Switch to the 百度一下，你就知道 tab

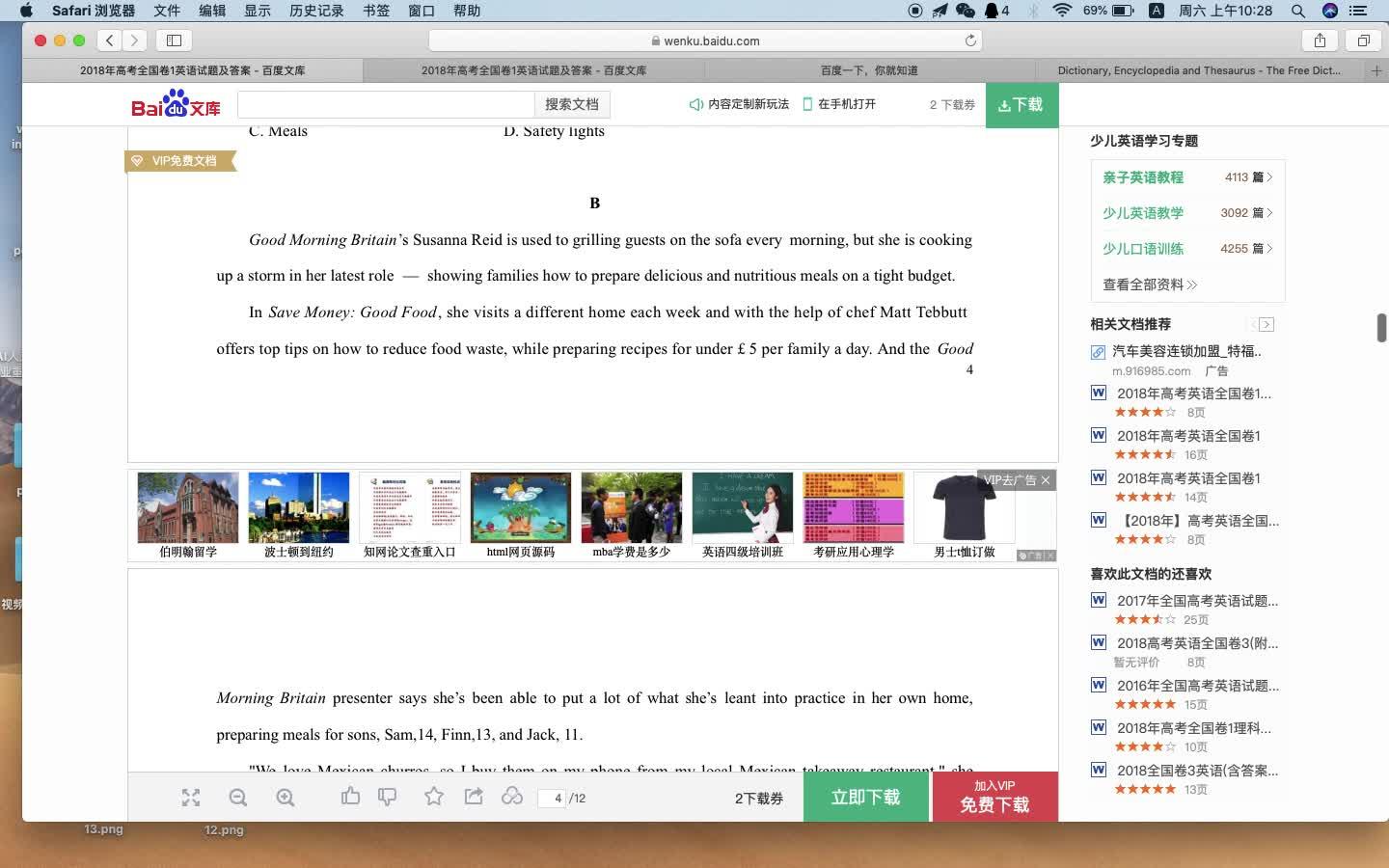[x=868, y=70]
